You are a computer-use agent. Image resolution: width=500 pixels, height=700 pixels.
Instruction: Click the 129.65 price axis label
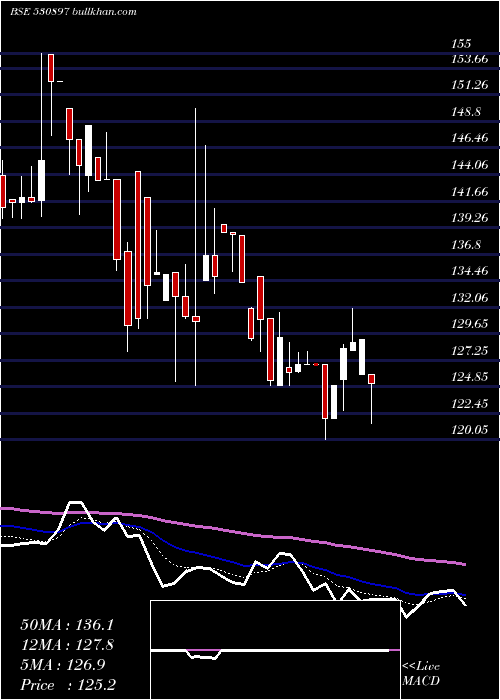coord(470,324)
